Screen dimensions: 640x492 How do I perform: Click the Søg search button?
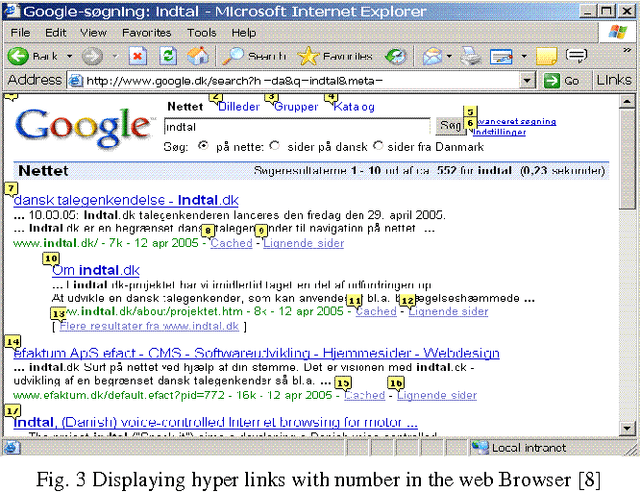449,127
